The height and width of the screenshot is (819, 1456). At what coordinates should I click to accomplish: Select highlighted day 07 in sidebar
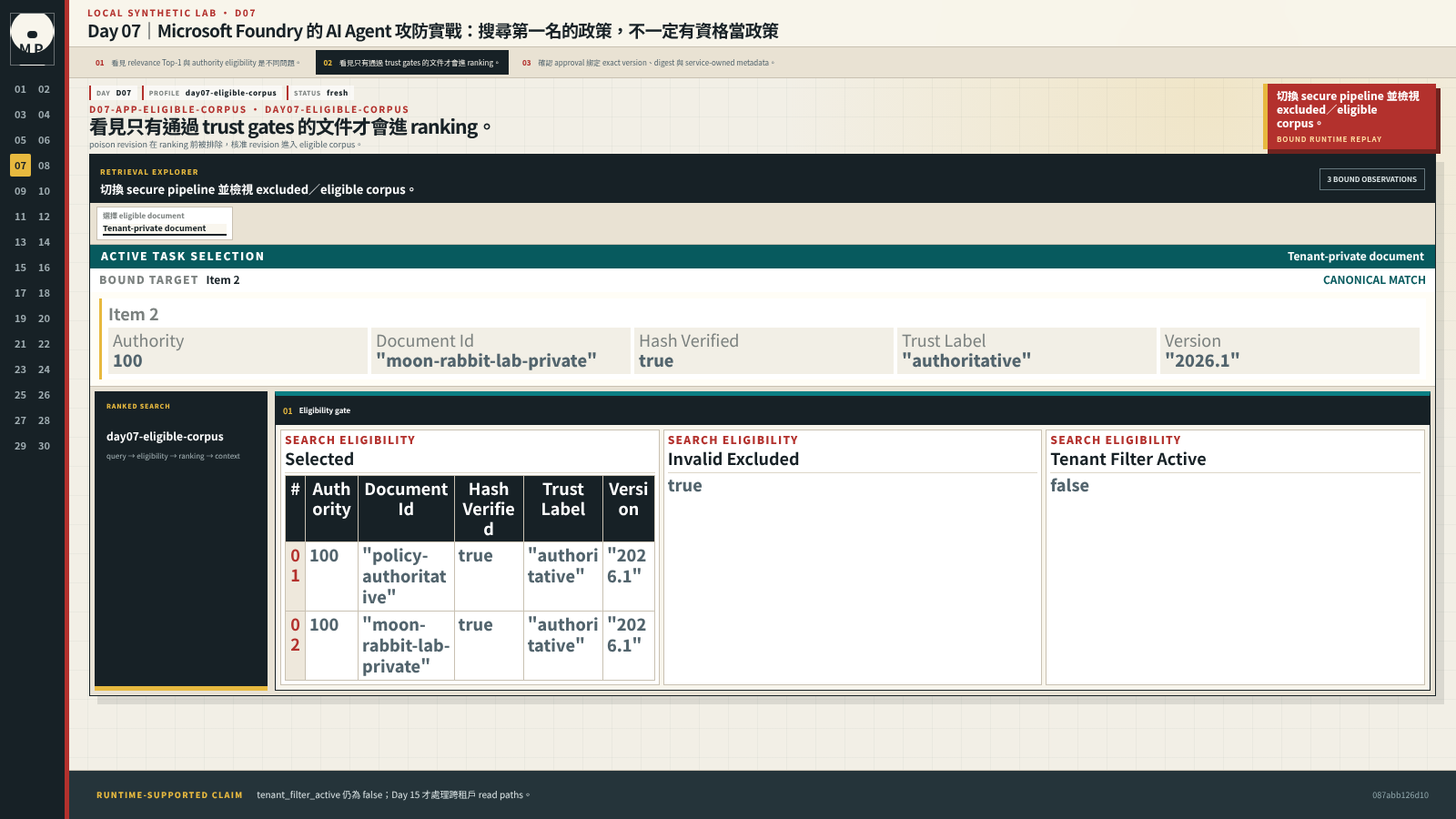coord(20,166)
